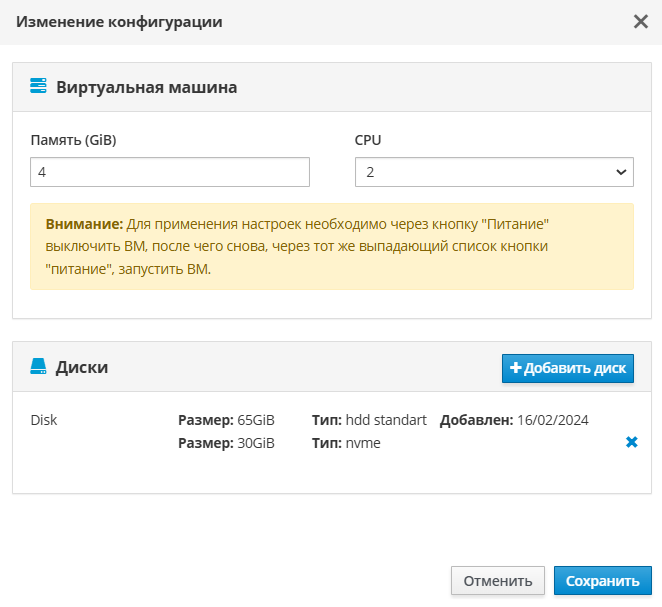
Task: Save the configuration with Сохранить
Action: tap(602, 581)
